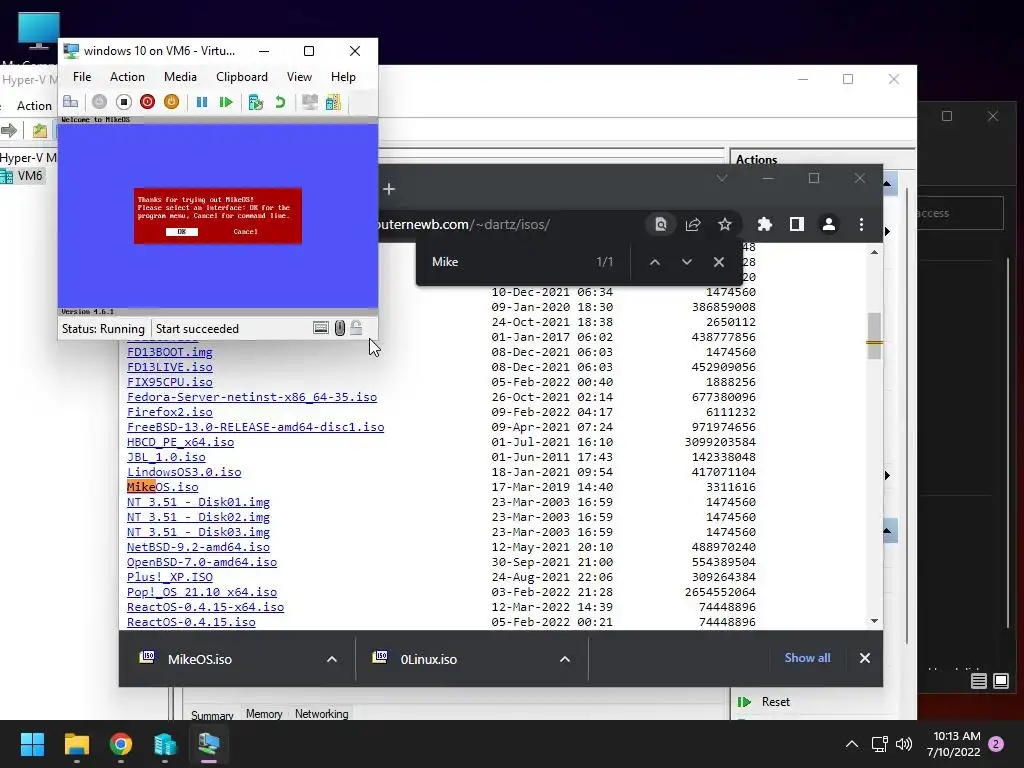This screenshot has height=768, width=1024.
Task: Open File menu in VM connection window
Action: (82, 77)
